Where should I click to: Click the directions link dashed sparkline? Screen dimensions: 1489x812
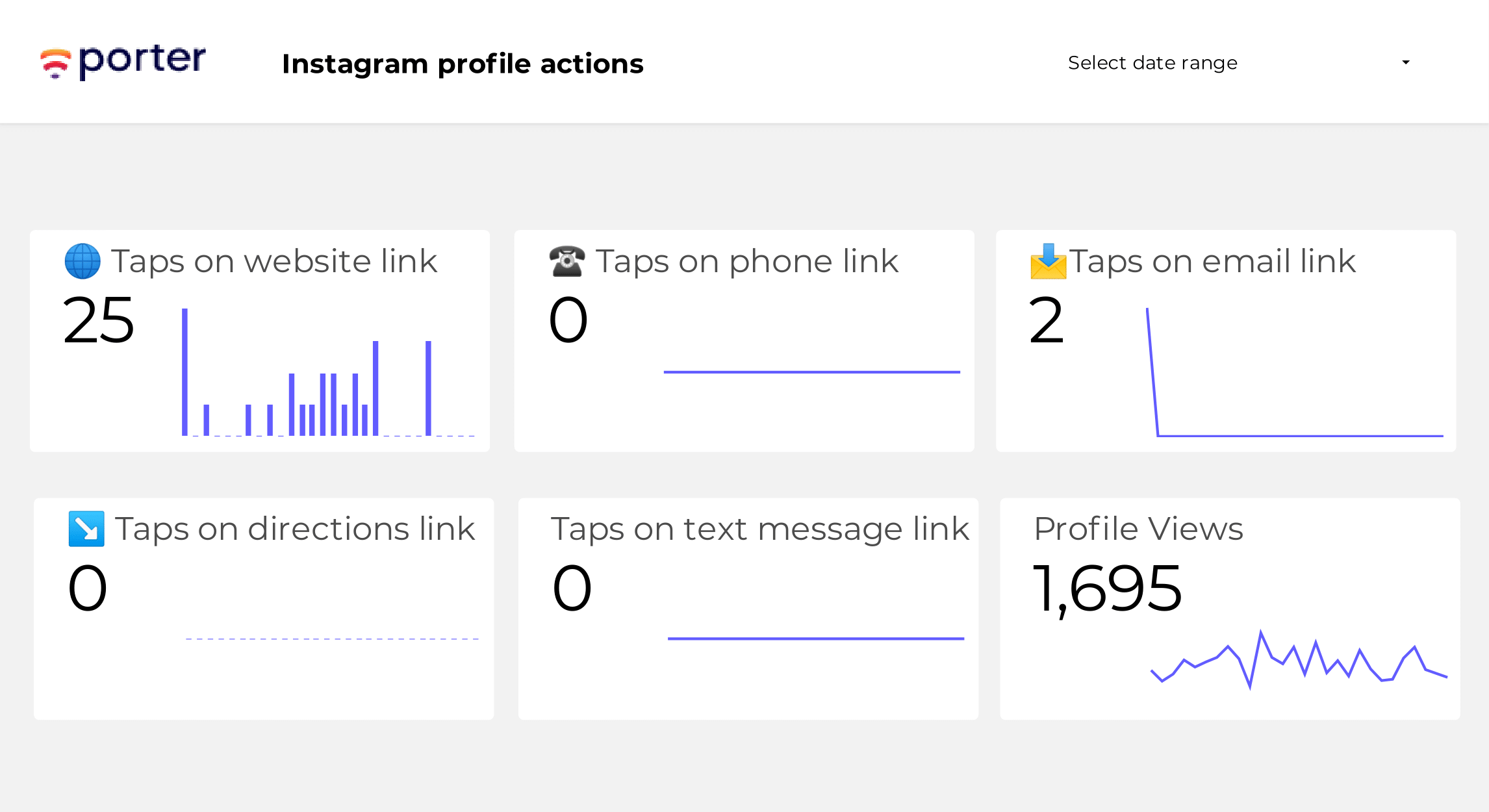click(x=332, y=639)
